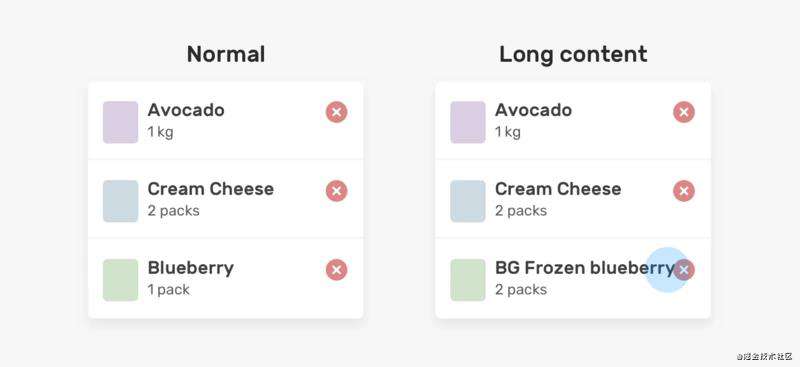The image size is (800, 367).
Task: Select Cream Cheese title in Normal list
Action: [211, 189]
